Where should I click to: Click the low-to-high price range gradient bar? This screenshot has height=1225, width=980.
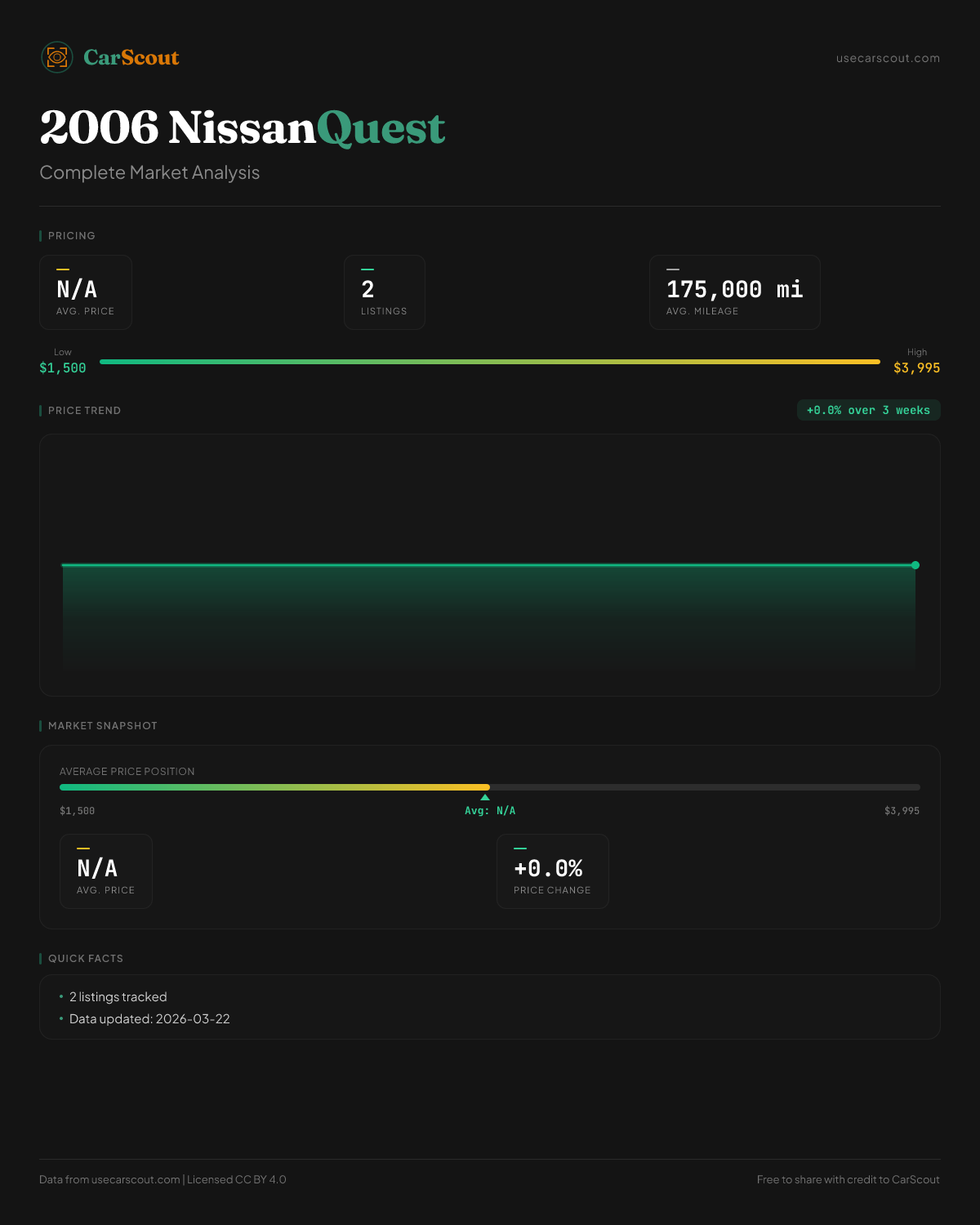click(490, 362)
